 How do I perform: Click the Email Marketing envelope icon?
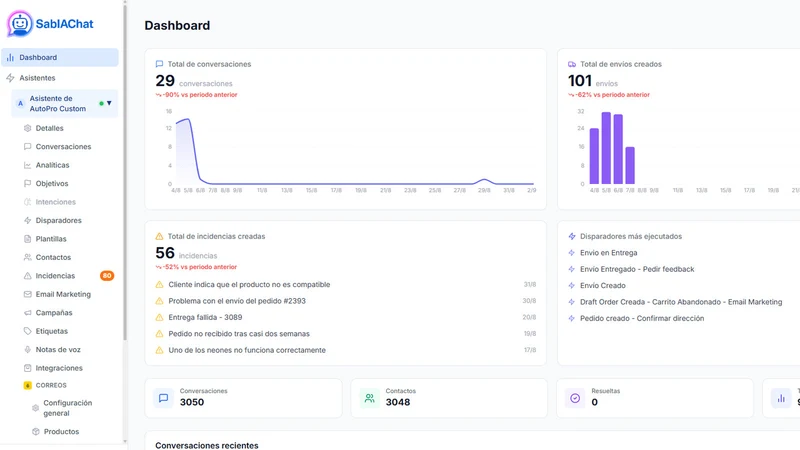[x=28, y=294]
